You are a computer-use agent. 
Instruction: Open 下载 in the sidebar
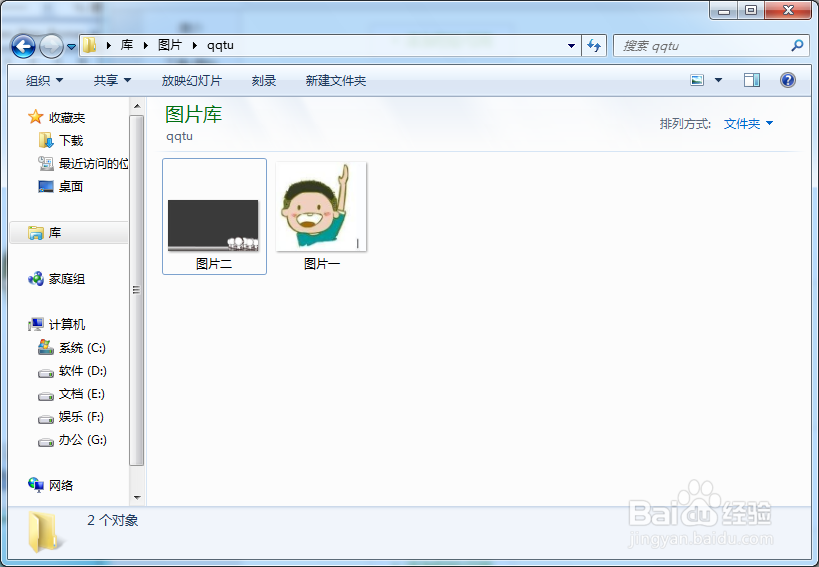pos(71,140)
